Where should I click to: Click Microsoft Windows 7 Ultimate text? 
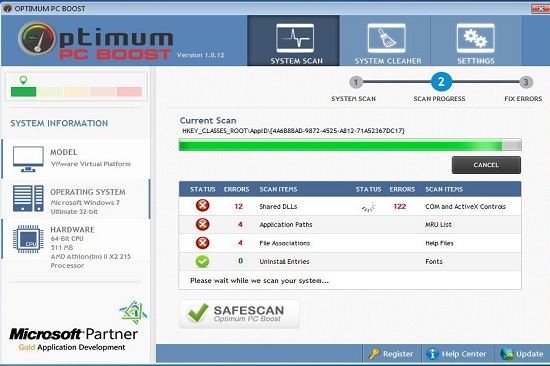tap(85, 207)
